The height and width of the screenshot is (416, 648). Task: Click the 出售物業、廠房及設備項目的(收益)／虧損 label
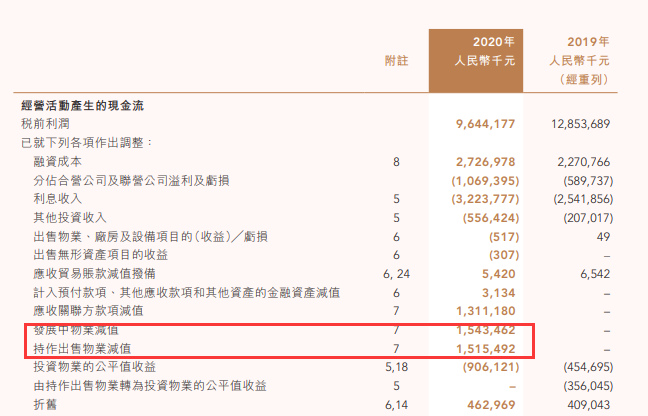click(150, 237)
